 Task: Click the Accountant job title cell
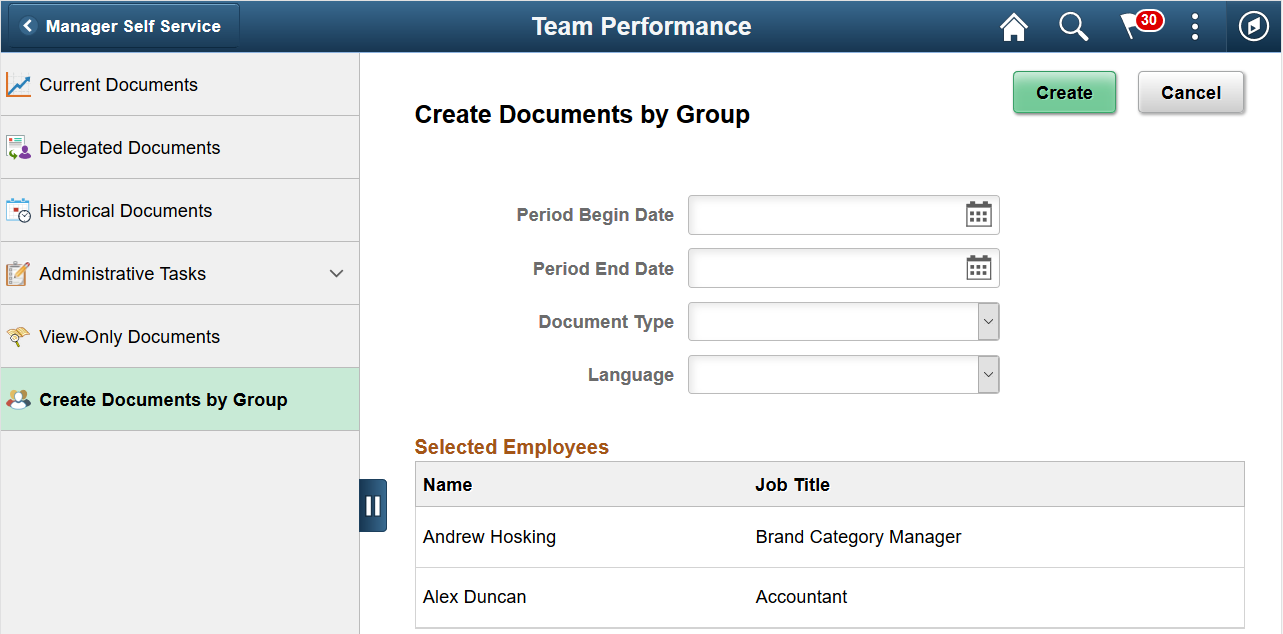point(802,597)
